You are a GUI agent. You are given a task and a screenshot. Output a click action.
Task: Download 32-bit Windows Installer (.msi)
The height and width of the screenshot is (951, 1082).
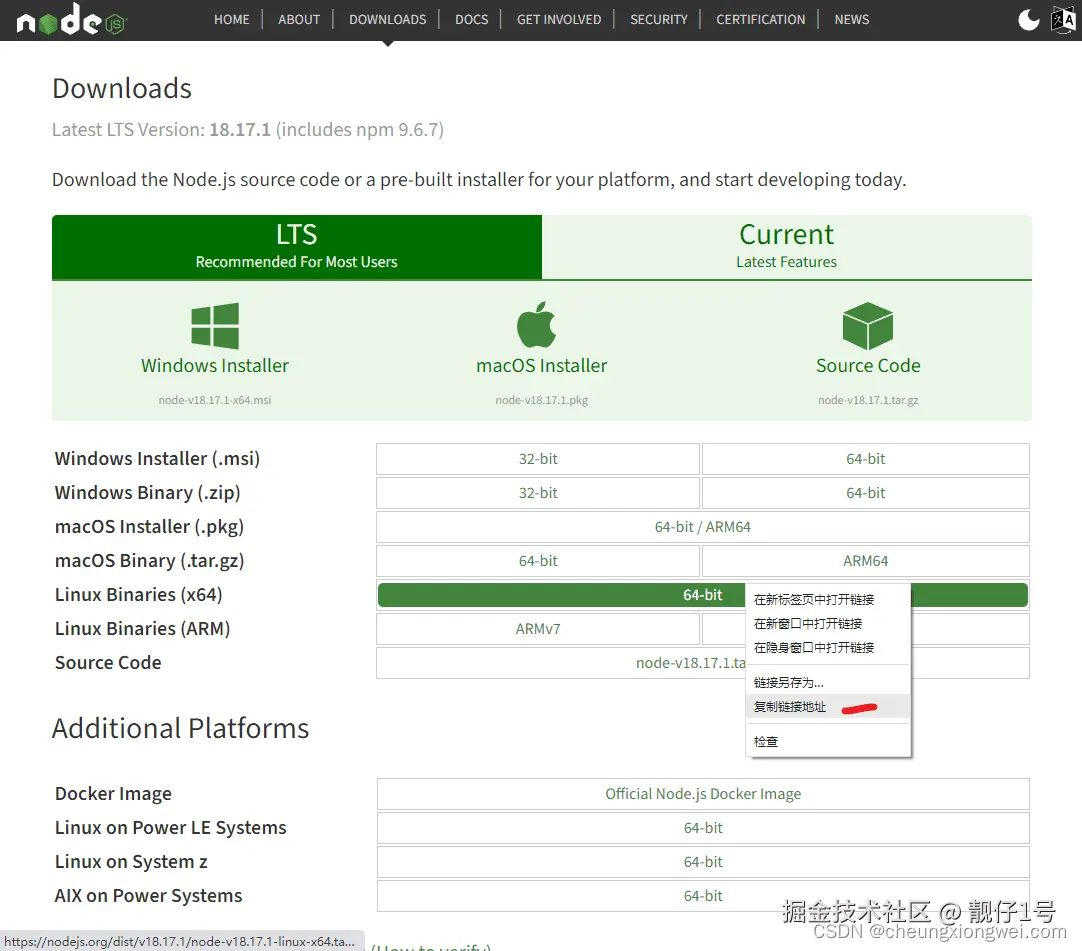click(538, 459)
